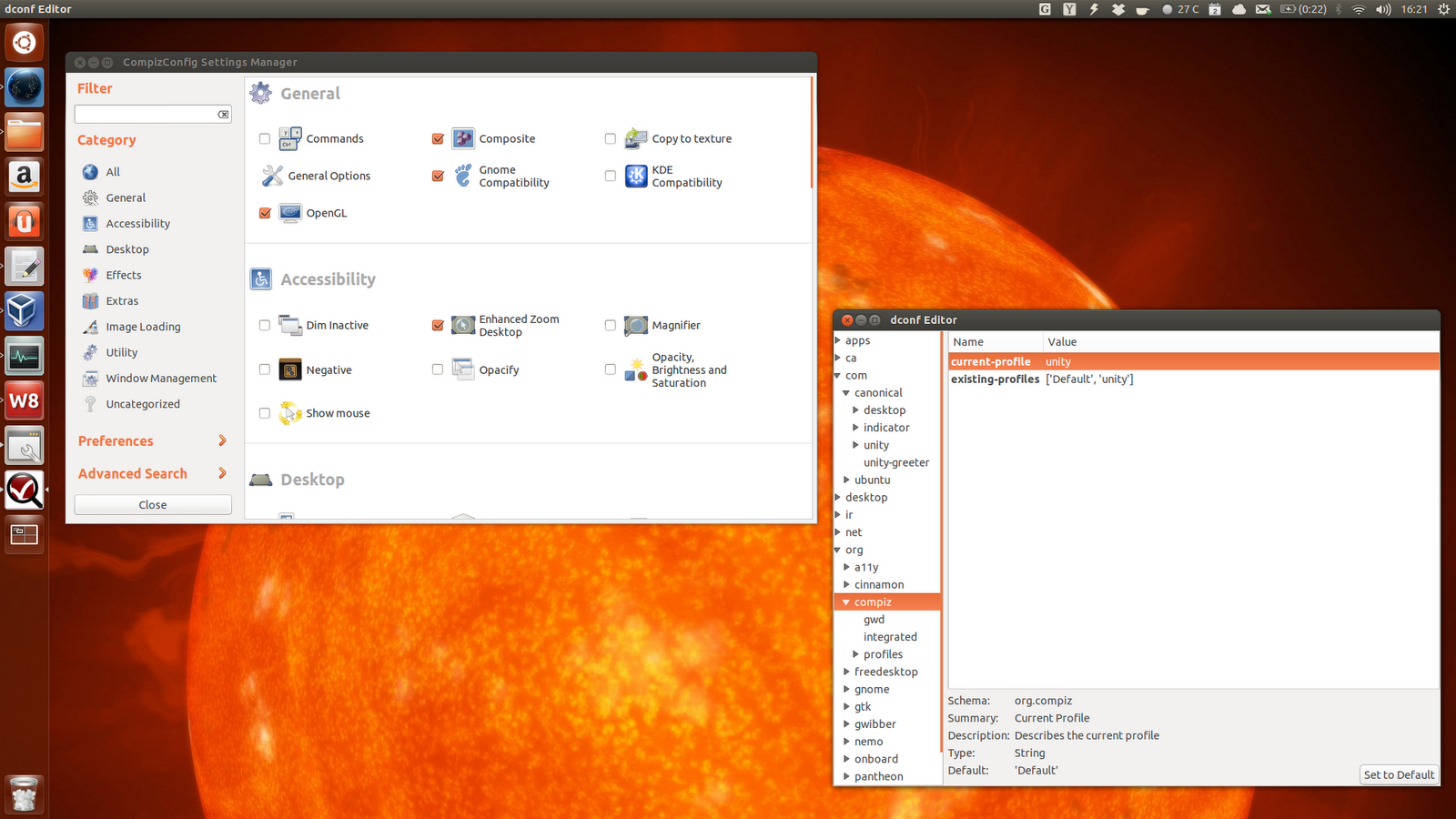This screenshot has height=819, width=1456.
Task: Expand the unity node under canonical
Action: 855,445
